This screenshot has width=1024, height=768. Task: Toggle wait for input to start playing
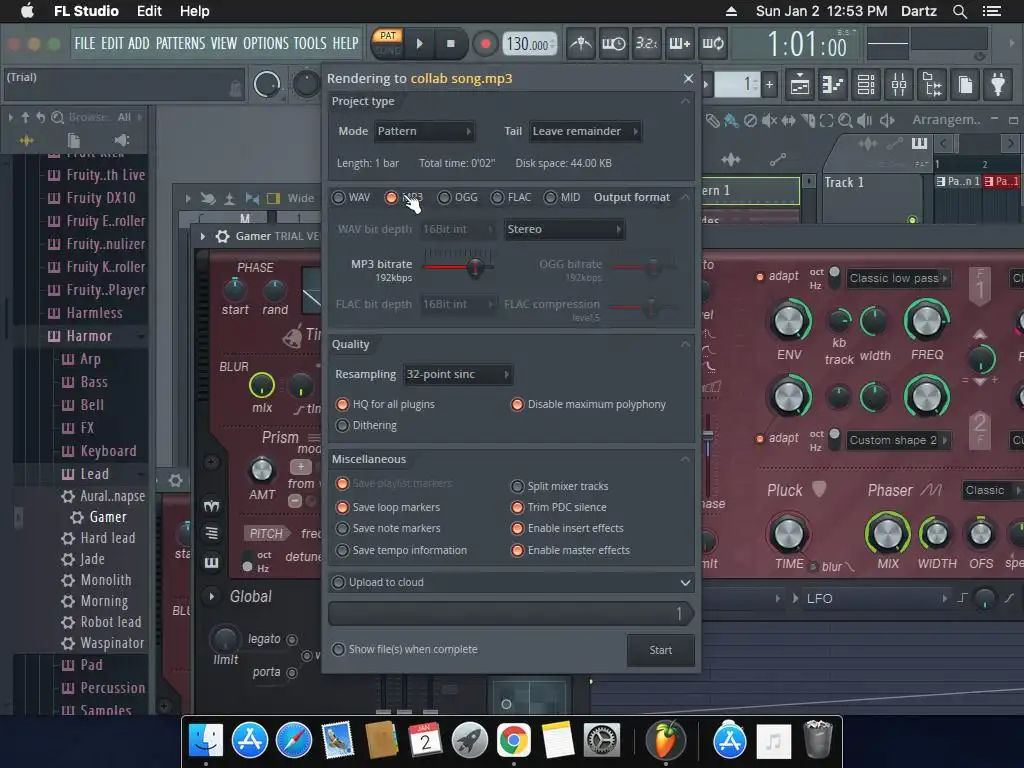coord(613,44)
